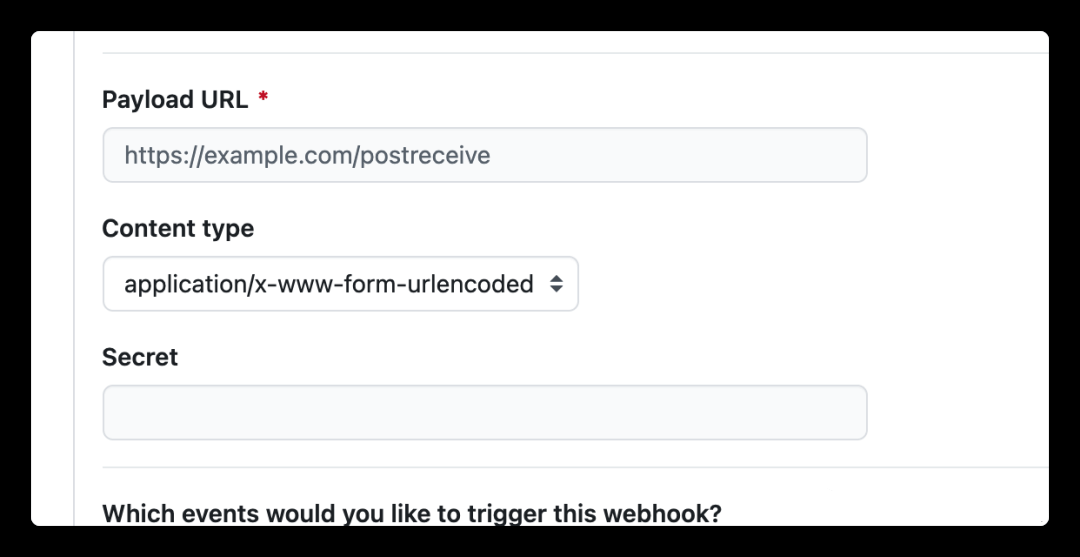Focus the Payload URL input field

[x=484, y=155]
